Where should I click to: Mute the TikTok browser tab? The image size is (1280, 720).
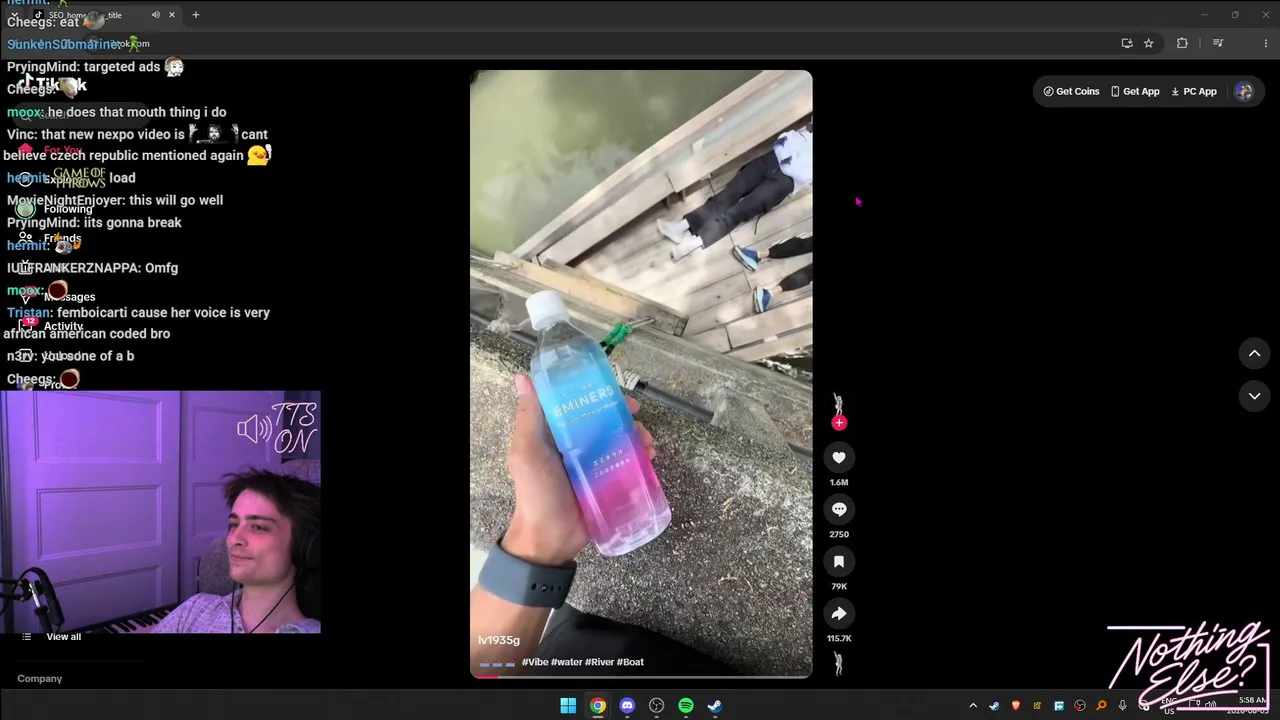[155, 15]
